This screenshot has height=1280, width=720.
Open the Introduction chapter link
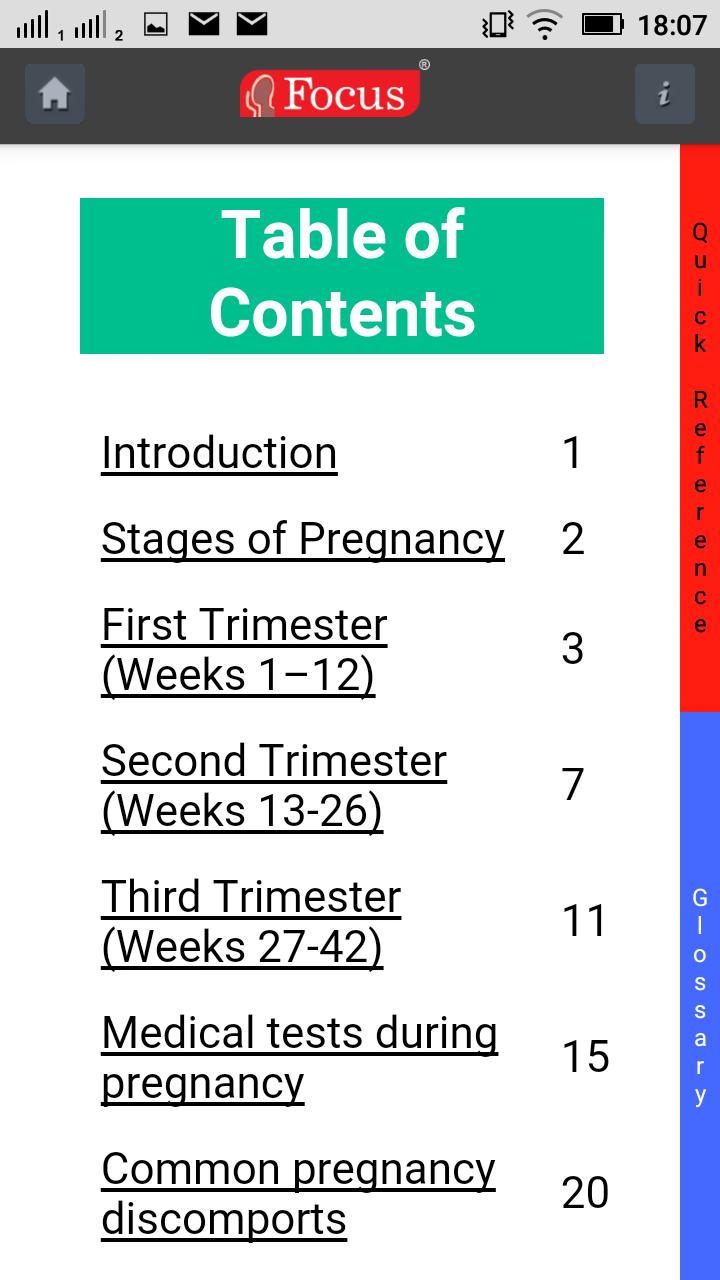[219, 453]
